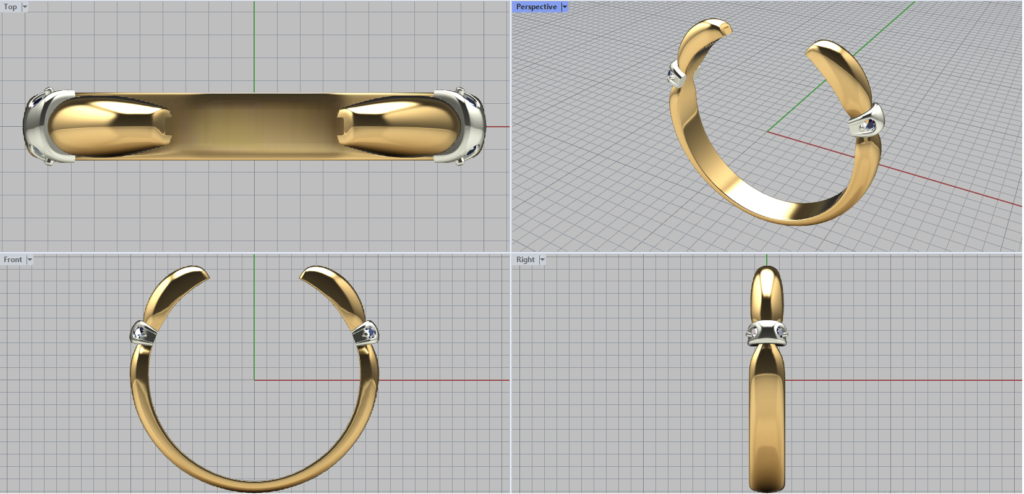The height and width of the screenshot is (494, 1024).
Task: Select the right gemstone setting in Front view
Action: tap(366, 331)
